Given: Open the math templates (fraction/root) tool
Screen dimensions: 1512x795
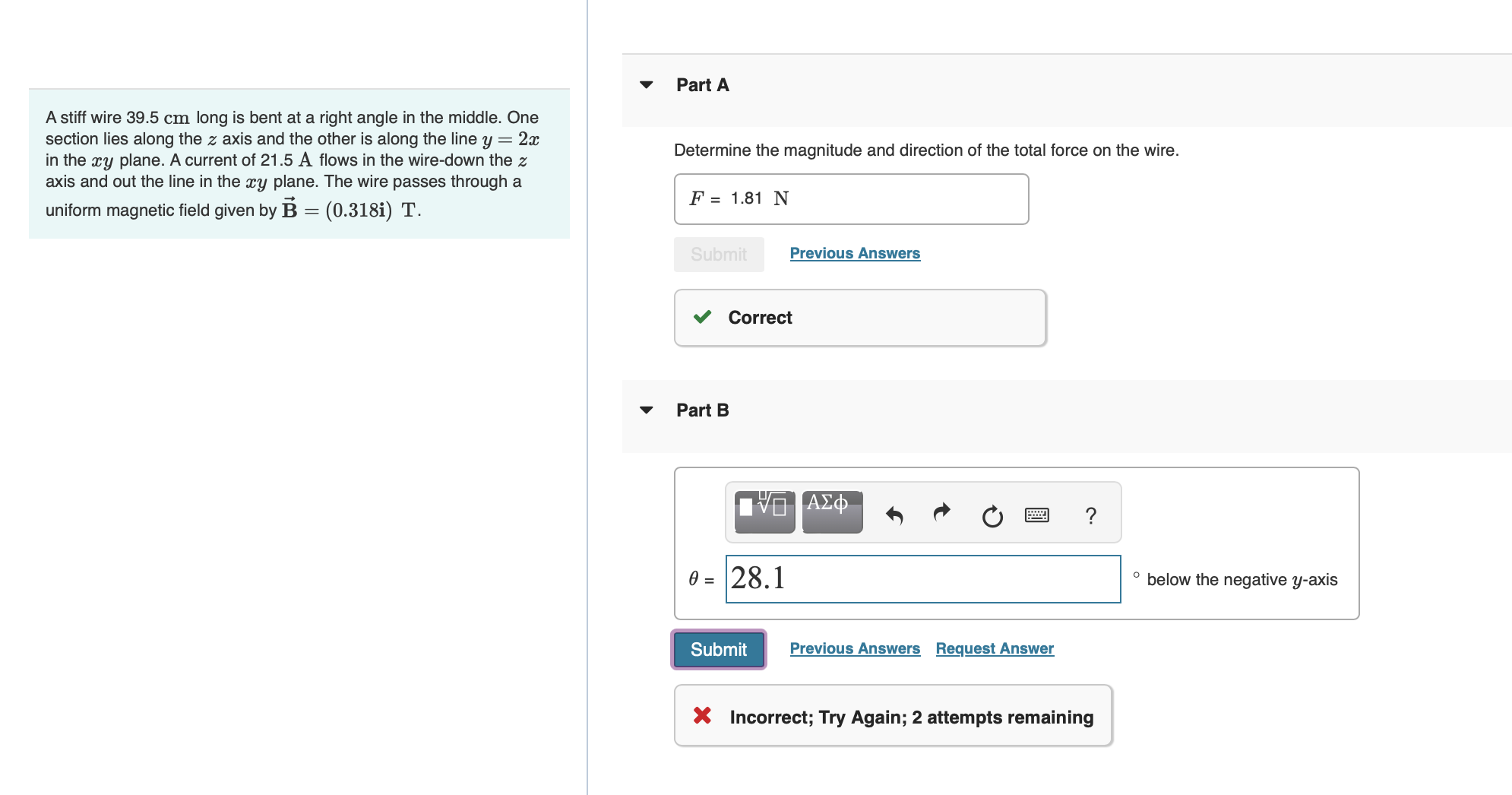Looking at the screenshot, I should 764,512.
